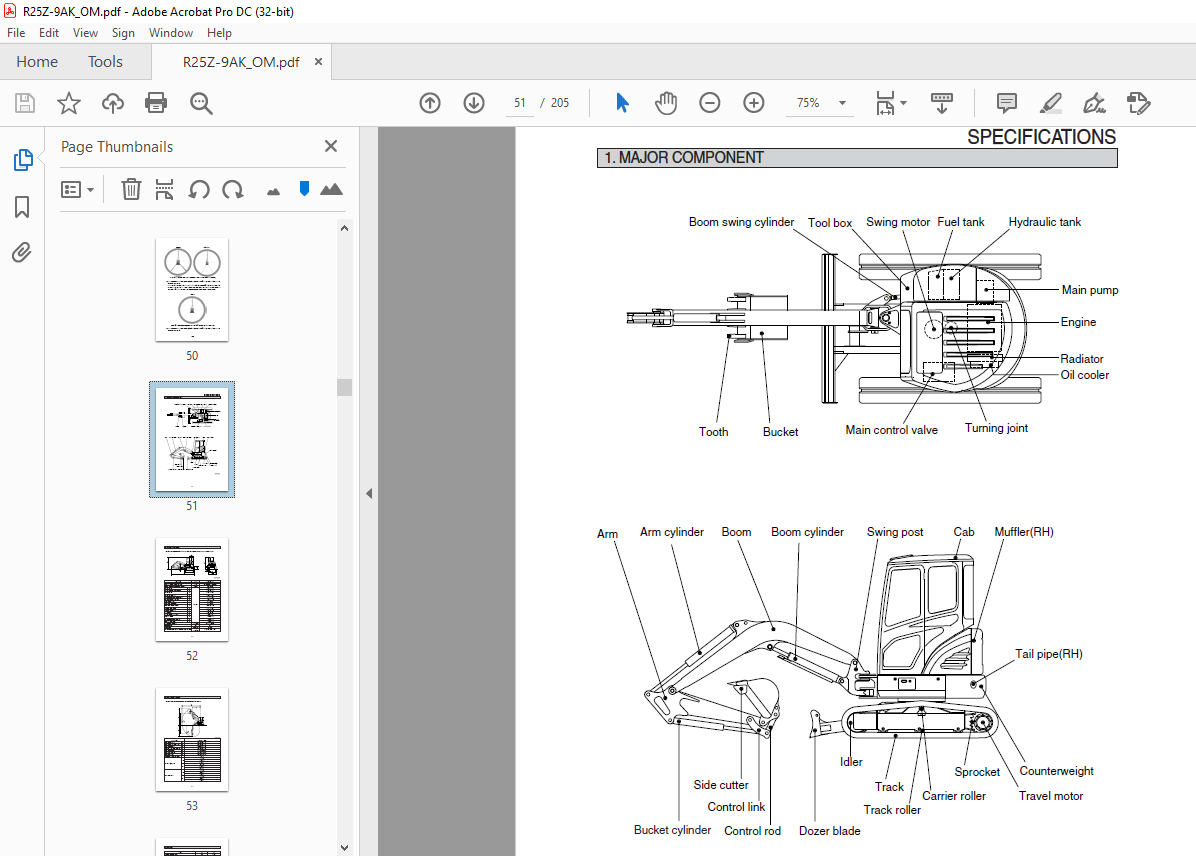Click the 'Counterweight' diagram label
Screen dimensions: 1196x856
click(x=1056, y=771)
